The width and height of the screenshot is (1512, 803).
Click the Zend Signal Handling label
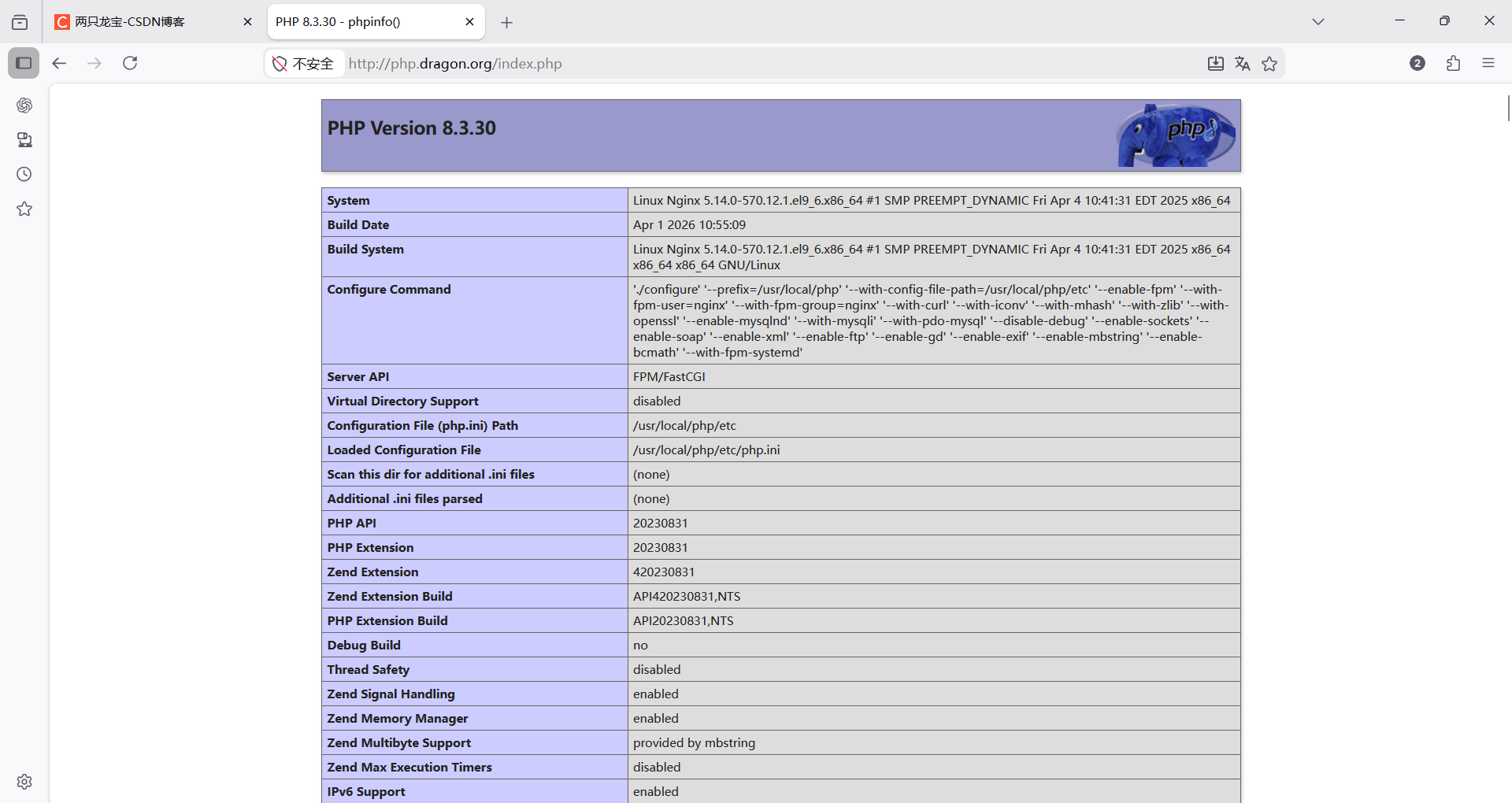tap(391, 694)
